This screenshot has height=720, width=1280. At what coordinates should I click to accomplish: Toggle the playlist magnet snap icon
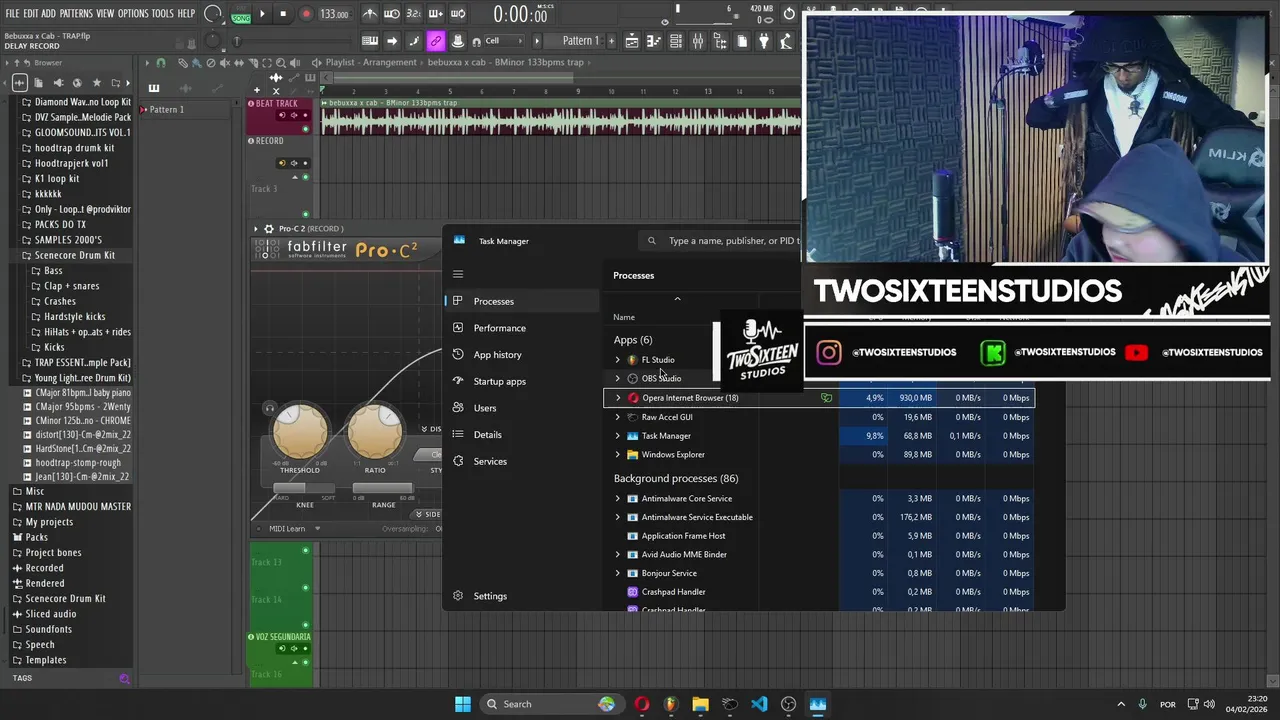pyautogui.click(x=160, y=62)
